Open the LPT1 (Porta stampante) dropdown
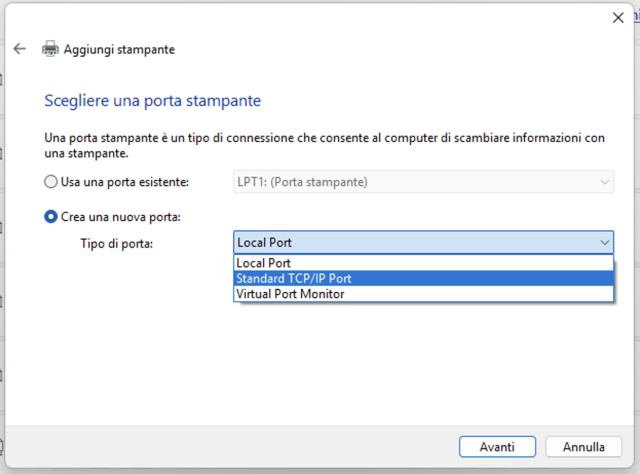 point(423,182)
